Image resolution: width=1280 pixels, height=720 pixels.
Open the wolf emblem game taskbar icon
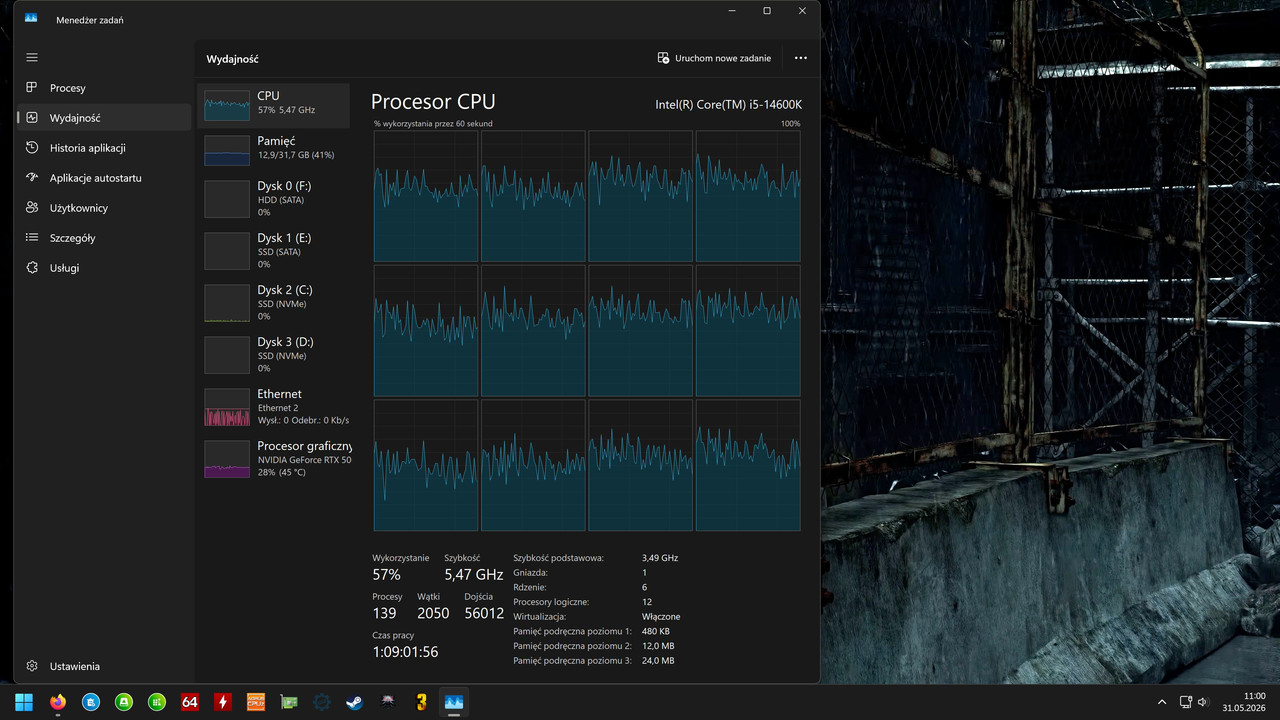coord(388,702)
